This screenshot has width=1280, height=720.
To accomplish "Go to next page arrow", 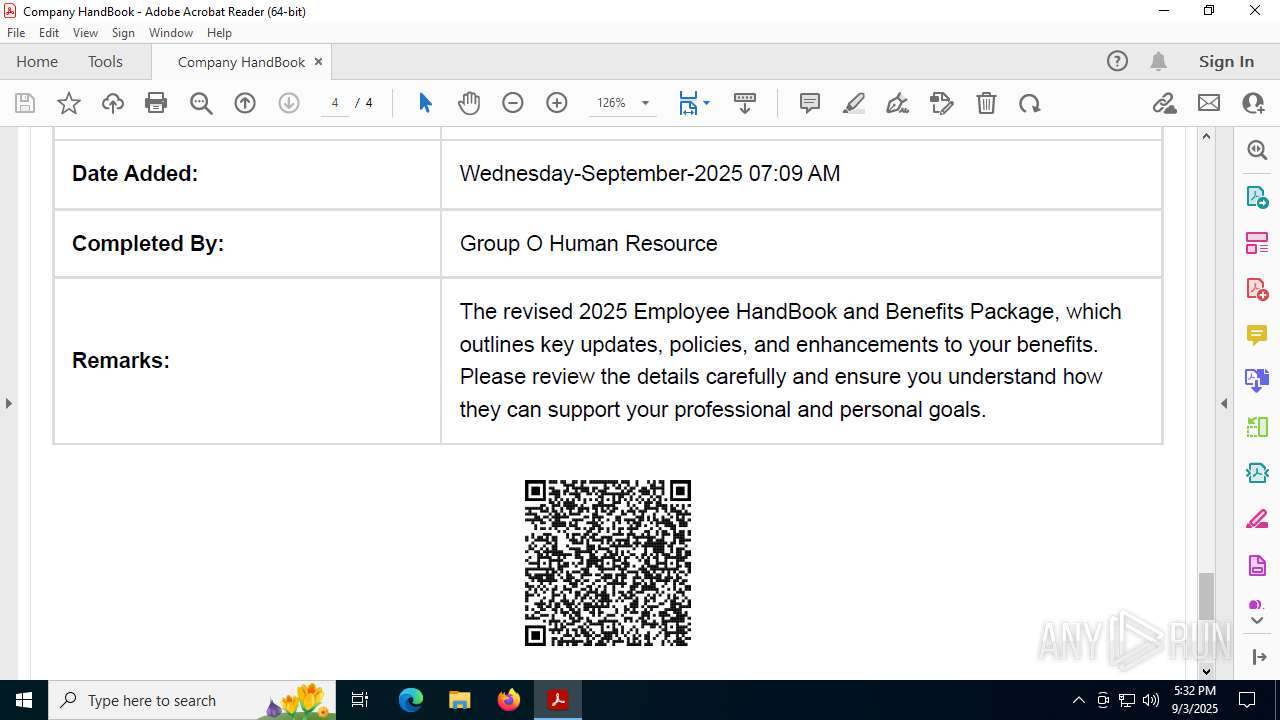I will click(289, 103).
